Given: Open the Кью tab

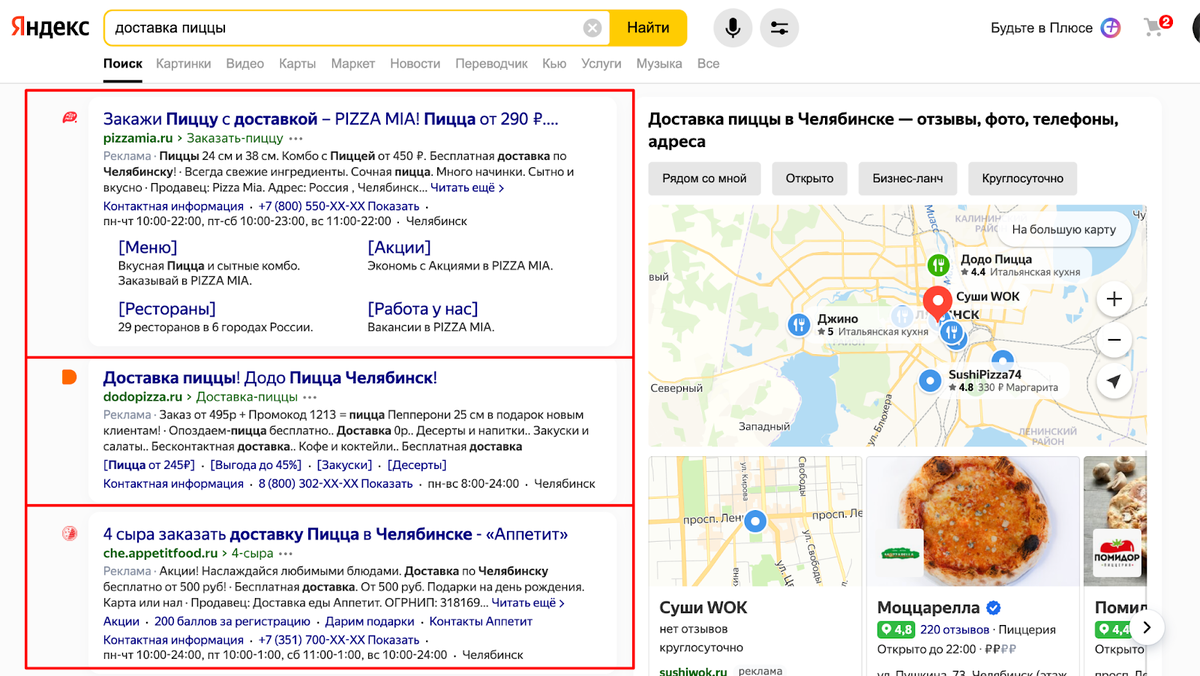Looking at the screenshot, I should click(554, 63).
